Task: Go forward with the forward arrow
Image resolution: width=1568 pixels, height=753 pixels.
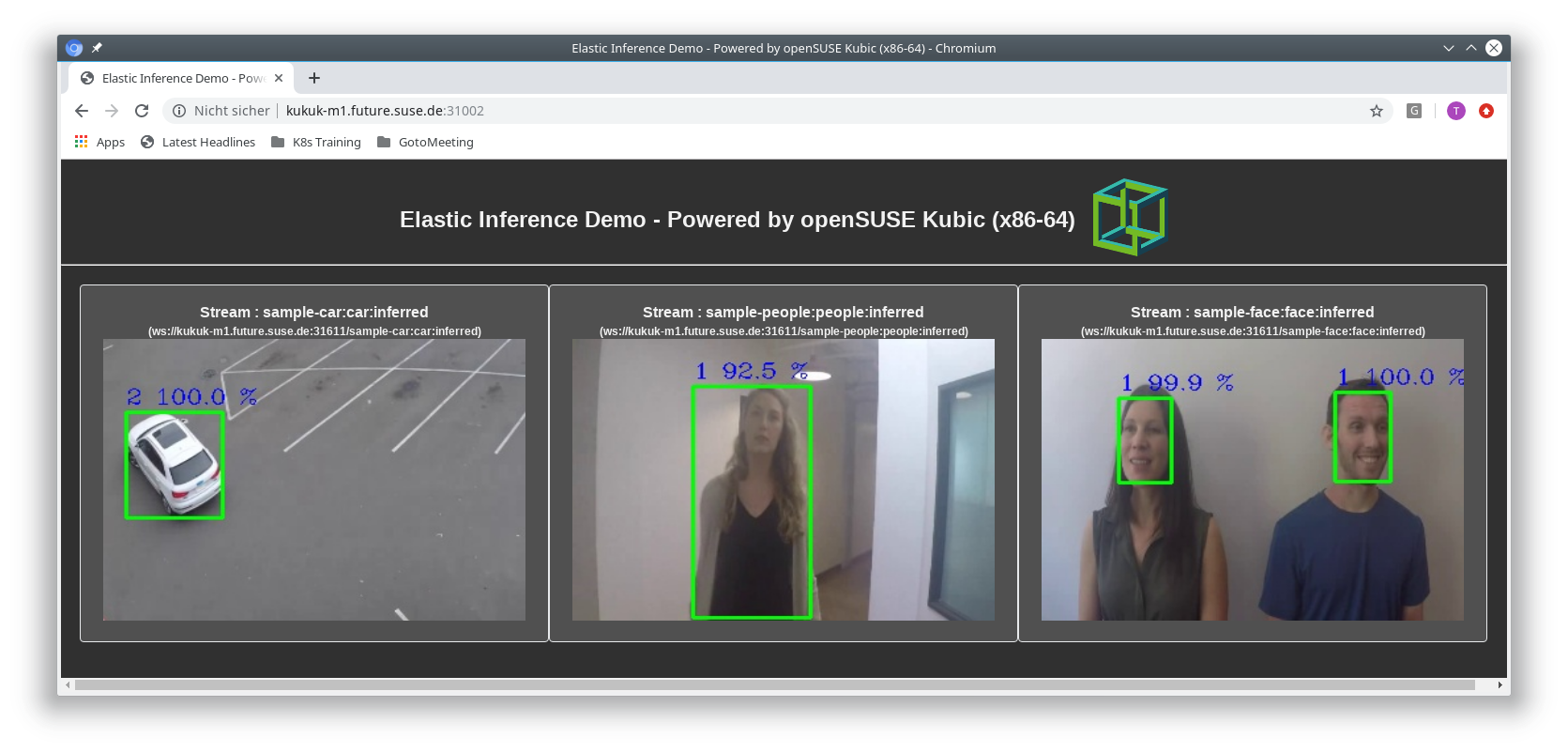Action: click(112, 111)
